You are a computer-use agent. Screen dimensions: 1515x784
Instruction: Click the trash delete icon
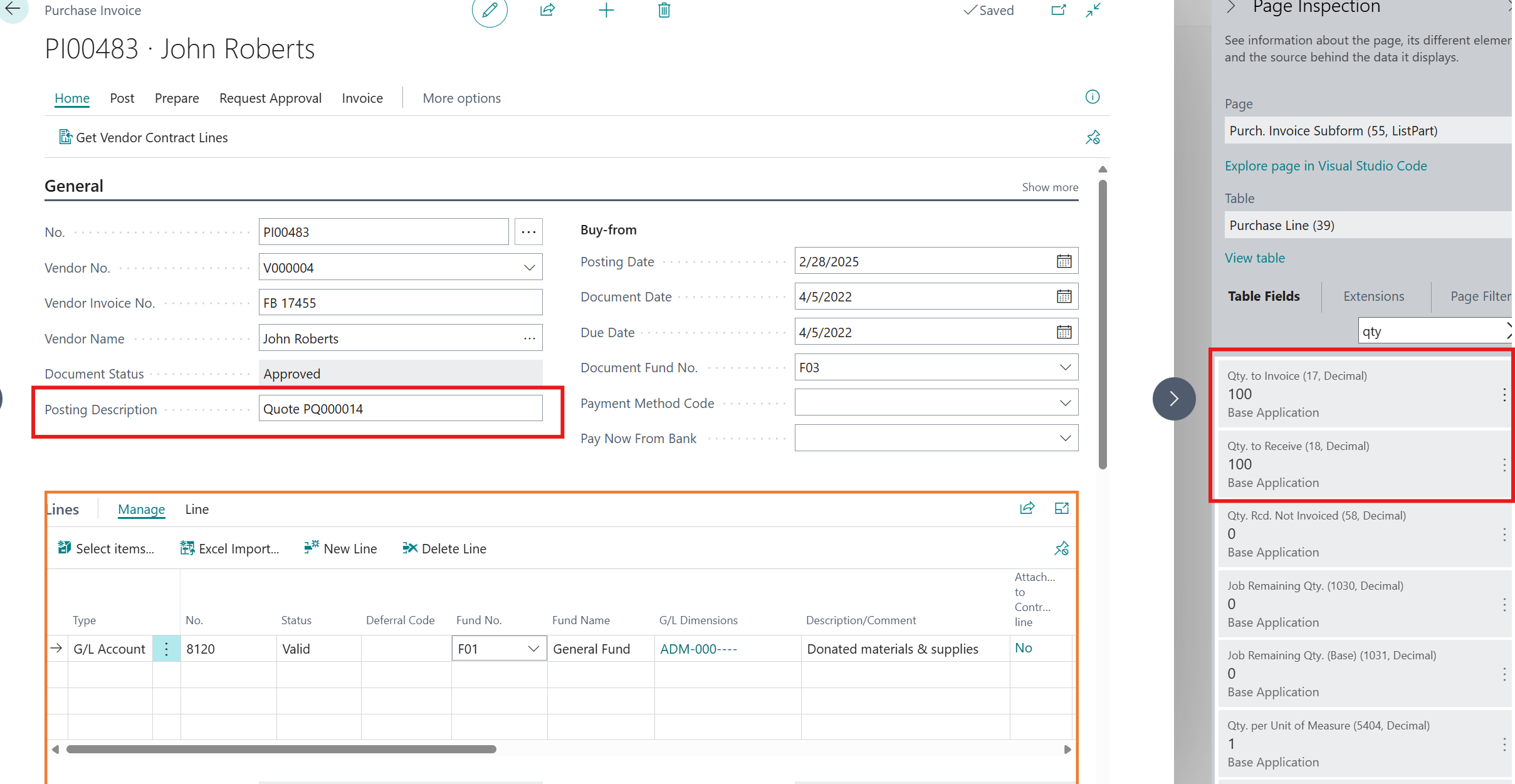pyautogui.click(x=664, y=10)
